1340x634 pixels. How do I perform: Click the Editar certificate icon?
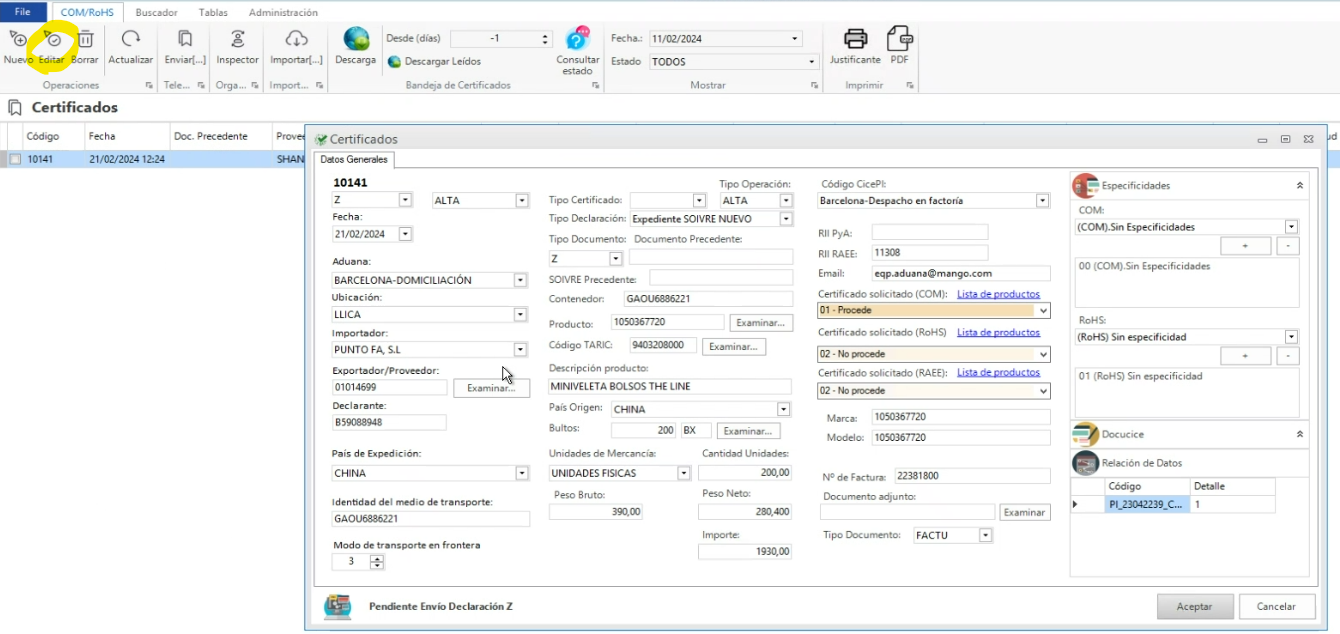52,40
